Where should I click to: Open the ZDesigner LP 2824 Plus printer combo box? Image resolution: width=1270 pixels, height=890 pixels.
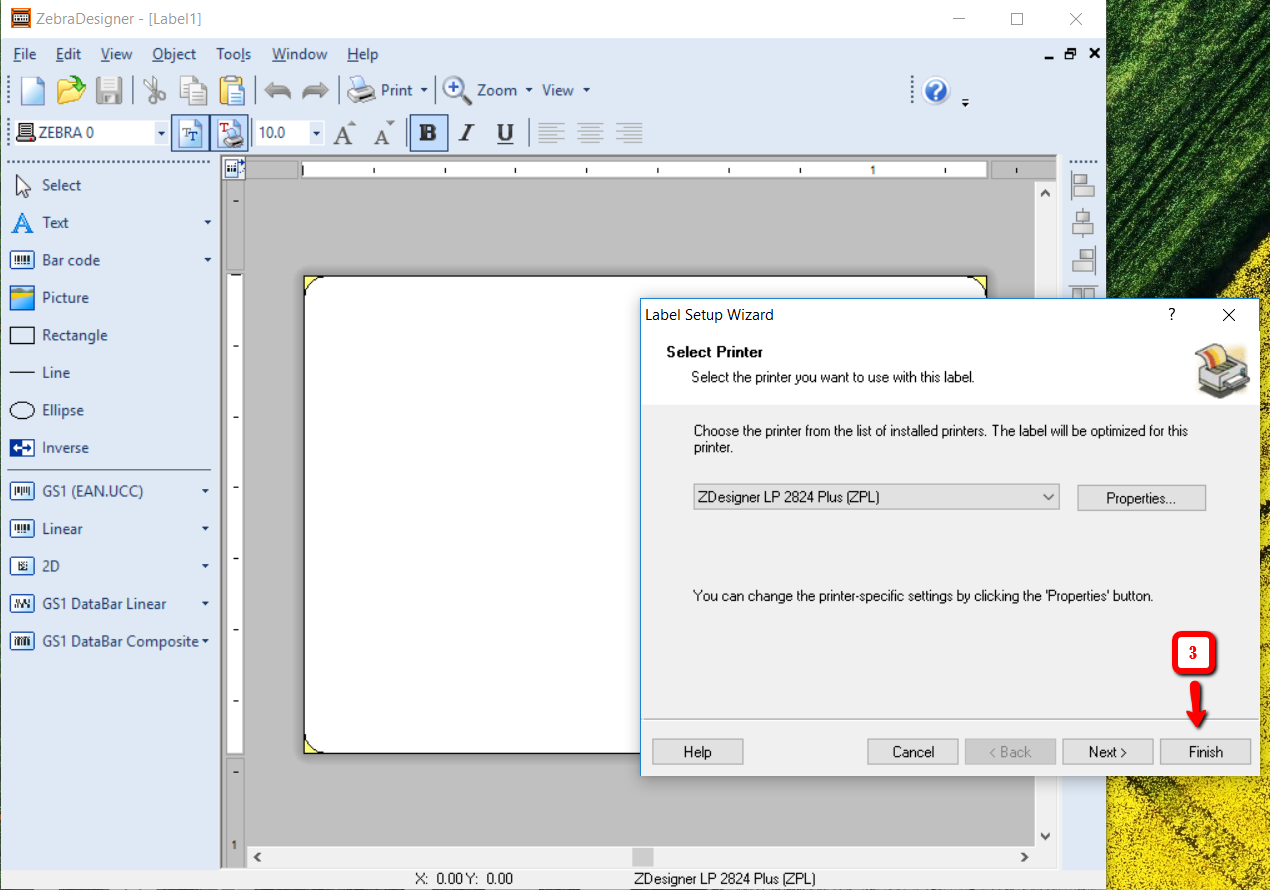click(x=876, y=497)
